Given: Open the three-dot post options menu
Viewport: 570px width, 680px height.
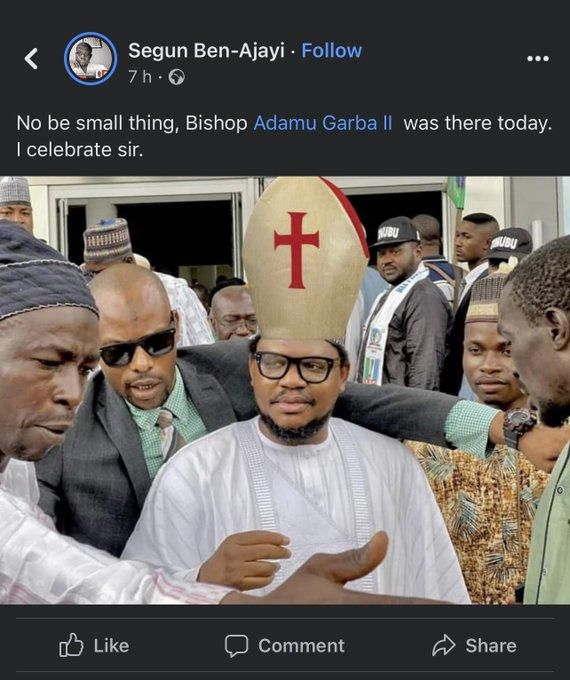Looking at the screenshot, I should point(538,59).
